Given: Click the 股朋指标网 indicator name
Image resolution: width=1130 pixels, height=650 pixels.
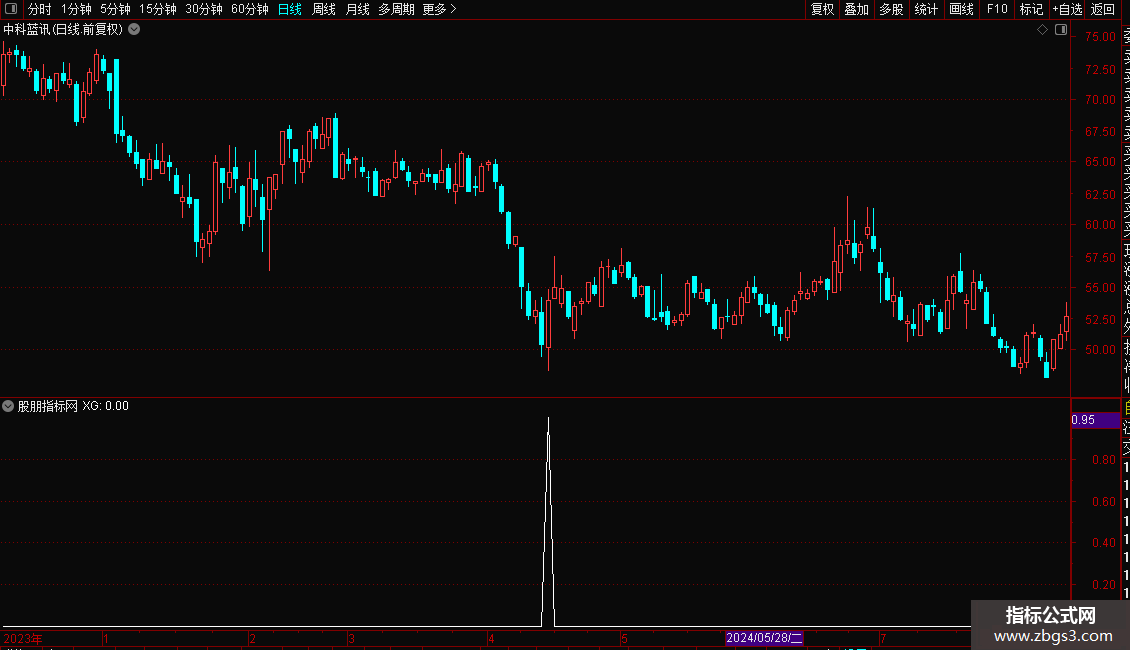Looking at the screenshot, I should (48, 406).
